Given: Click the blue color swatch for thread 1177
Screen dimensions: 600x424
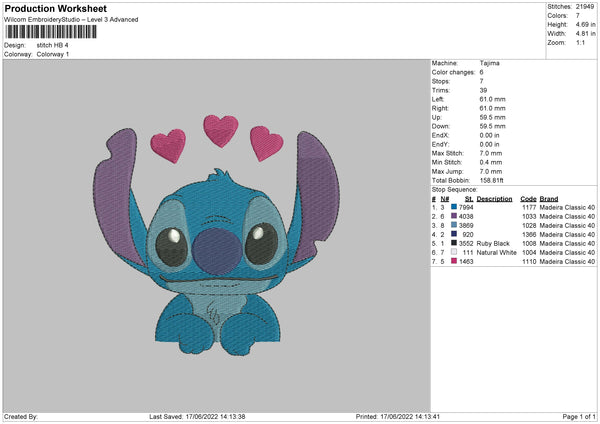Looking at the screenshot, I should pos(454,207).
